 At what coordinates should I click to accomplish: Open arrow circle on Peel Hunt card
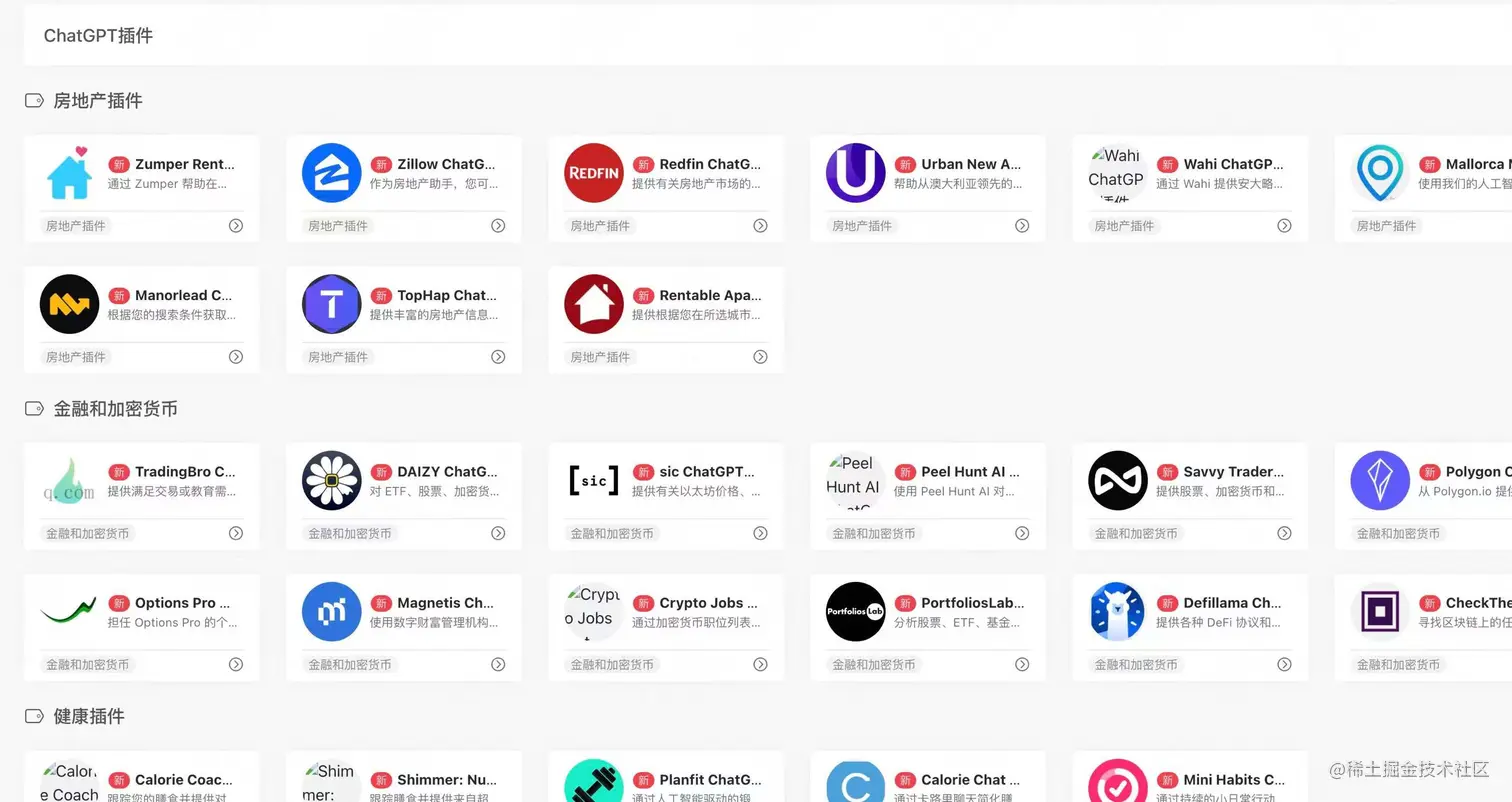1022,534
